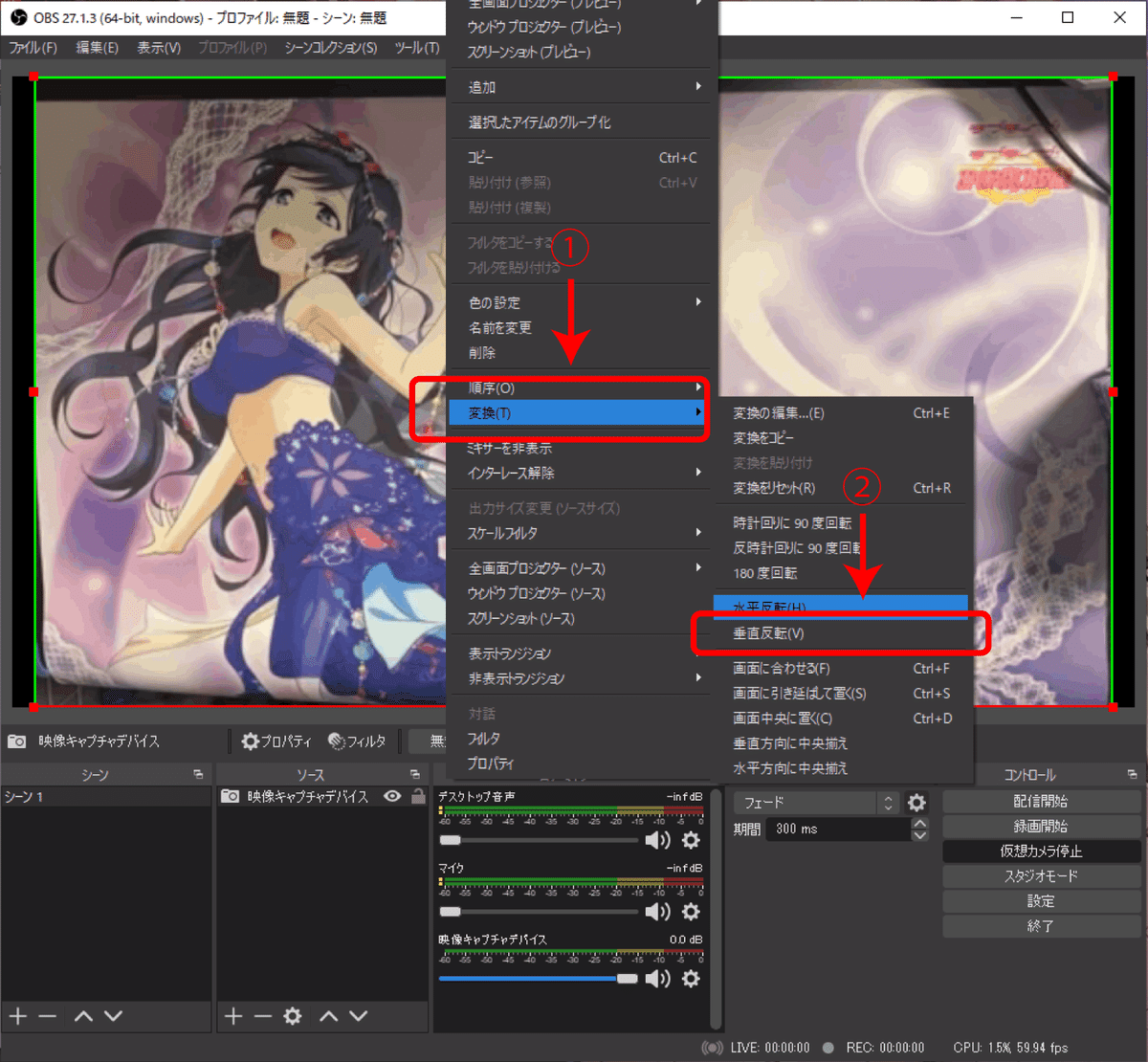Expand the 追加 submenu
This screenshot has width=1148, height=1062.
pyautogui.click(x=582, y=87)
